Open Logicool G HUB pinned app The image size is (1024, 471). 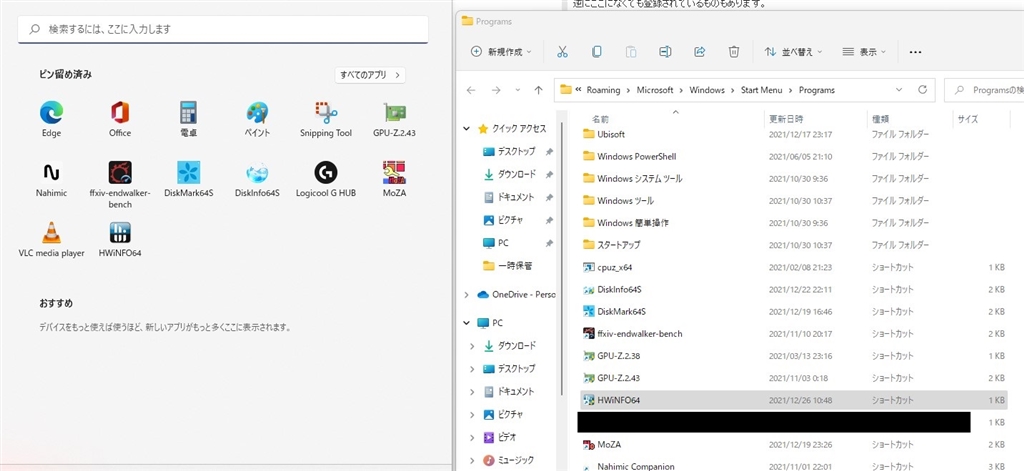coord(326,179)
